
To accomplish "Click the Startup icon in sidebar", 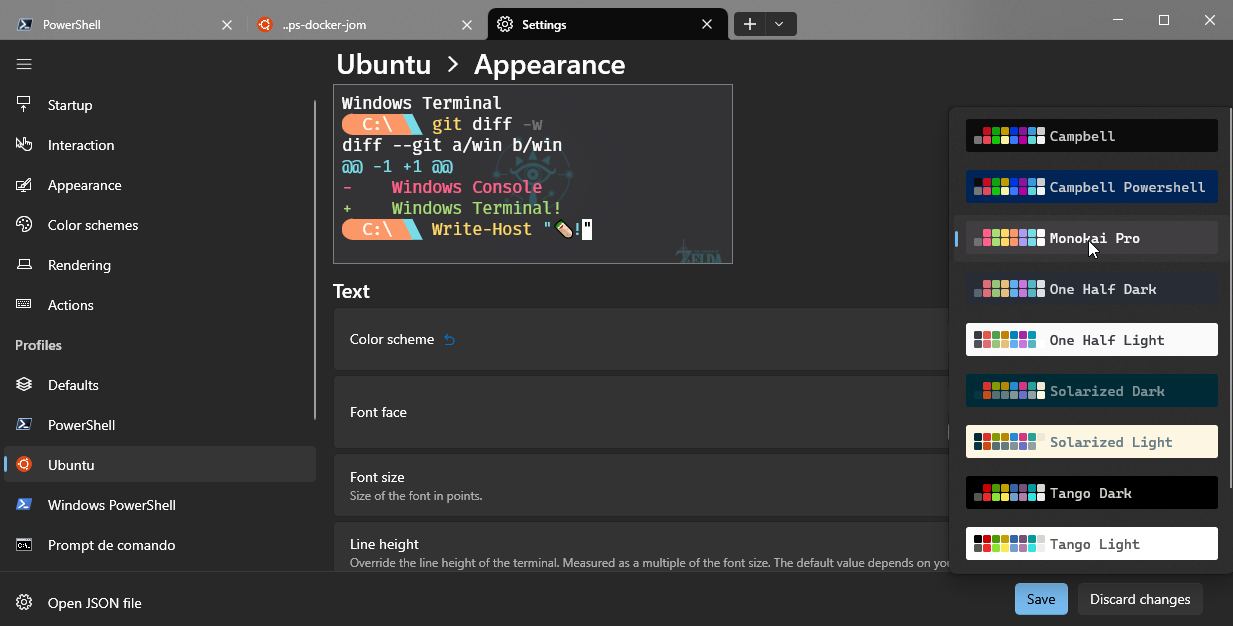I will tap(24, 105).
